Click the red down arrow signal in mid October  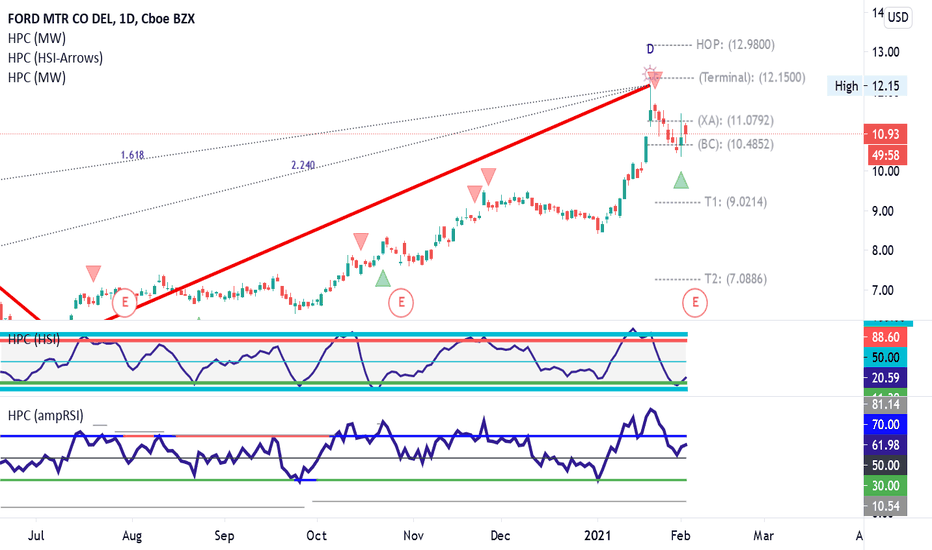click(x=361, y=241)
